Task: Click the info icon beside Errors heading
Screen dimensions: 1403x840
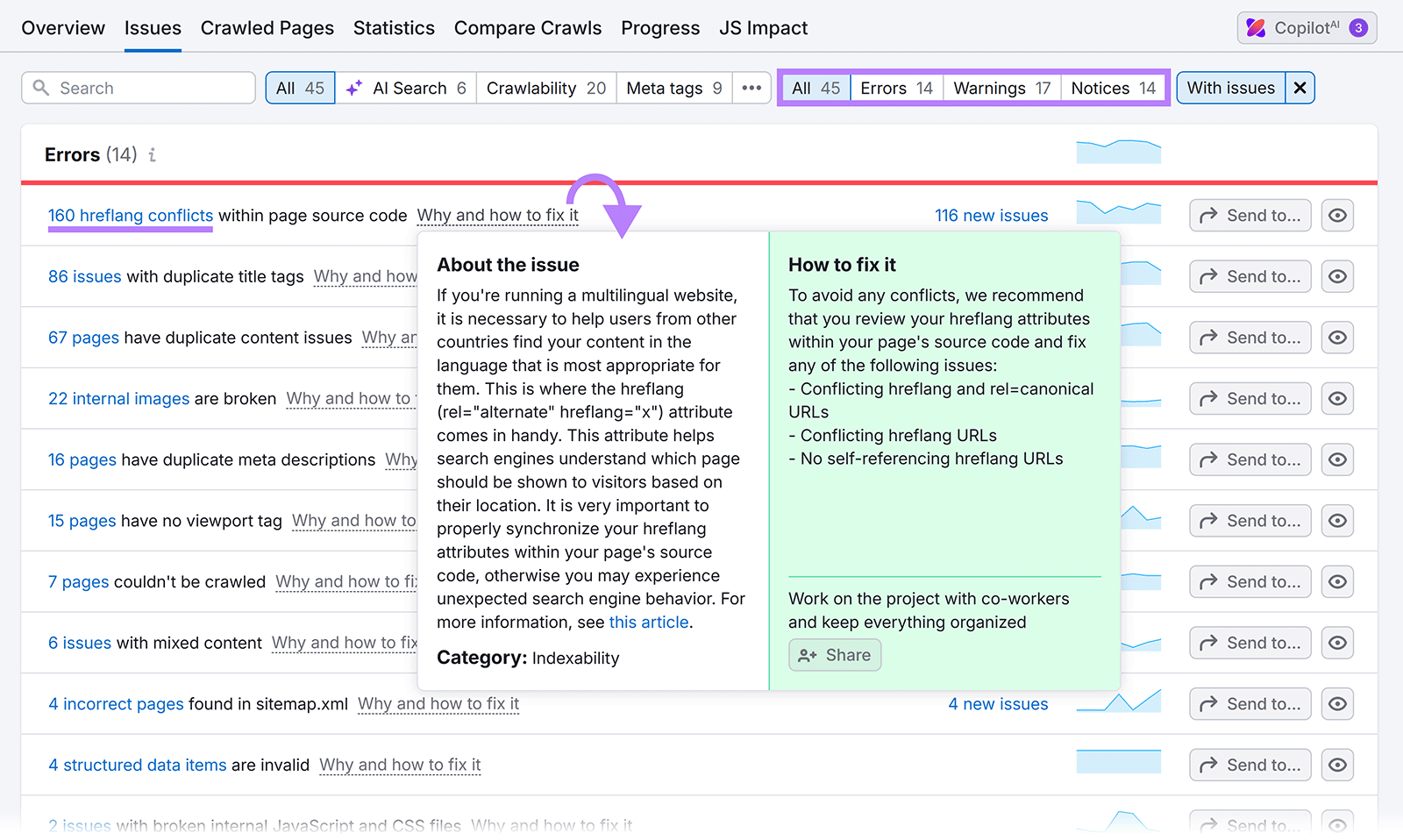Action: [x=152, y=154]
